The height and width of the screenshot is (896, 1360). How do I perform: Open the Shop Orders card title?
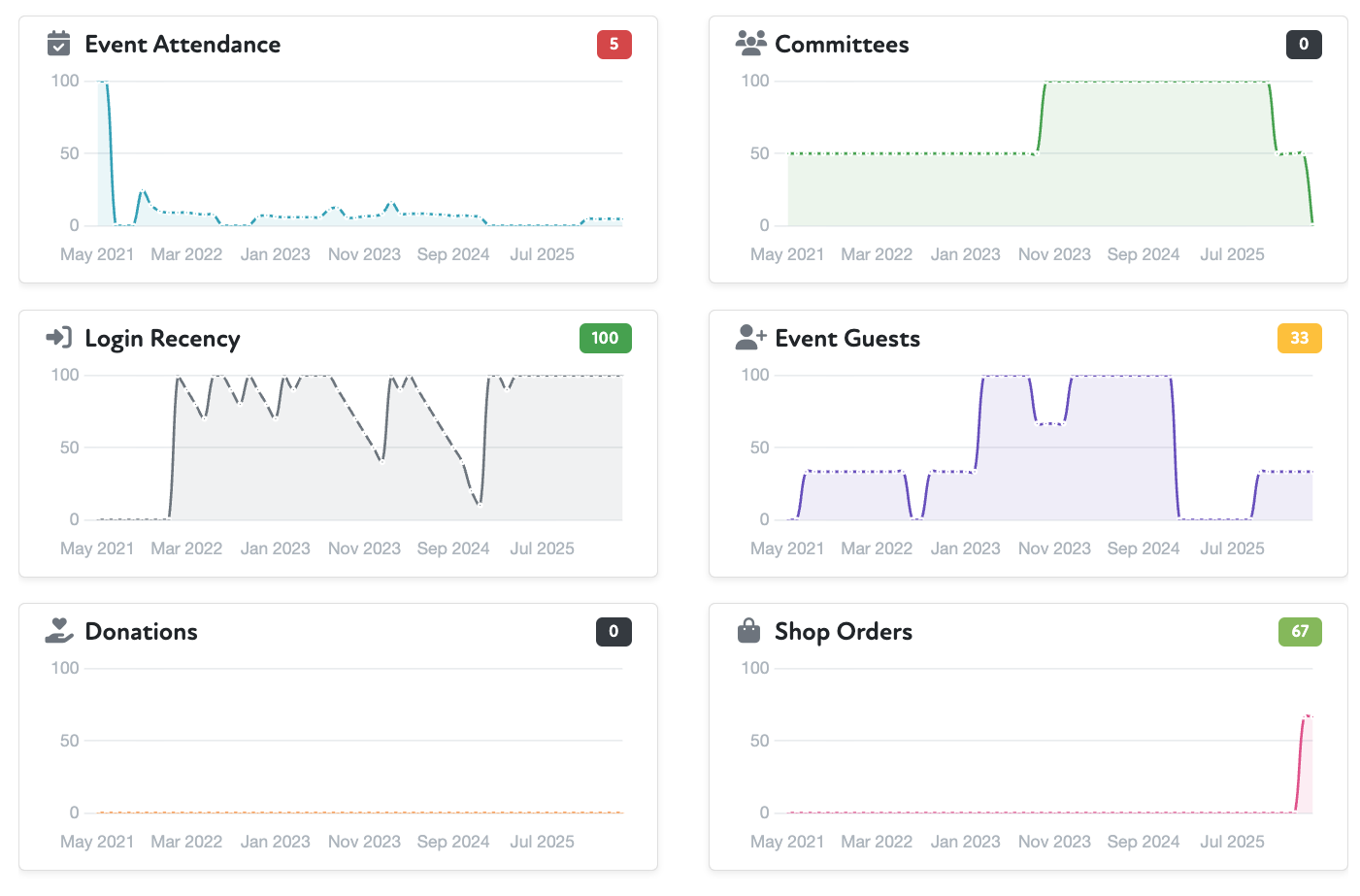[843, 632]
